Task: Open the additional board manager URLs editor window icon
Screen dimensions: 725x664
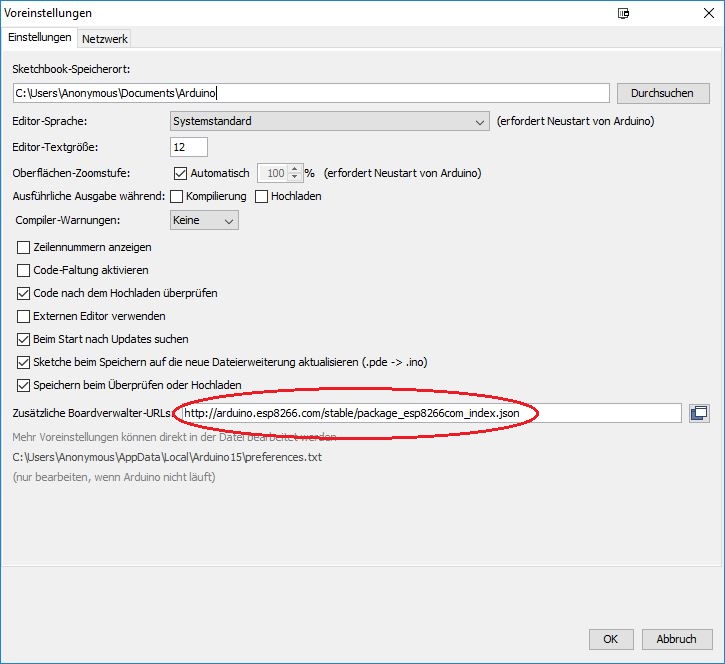Action: [699, 413]
